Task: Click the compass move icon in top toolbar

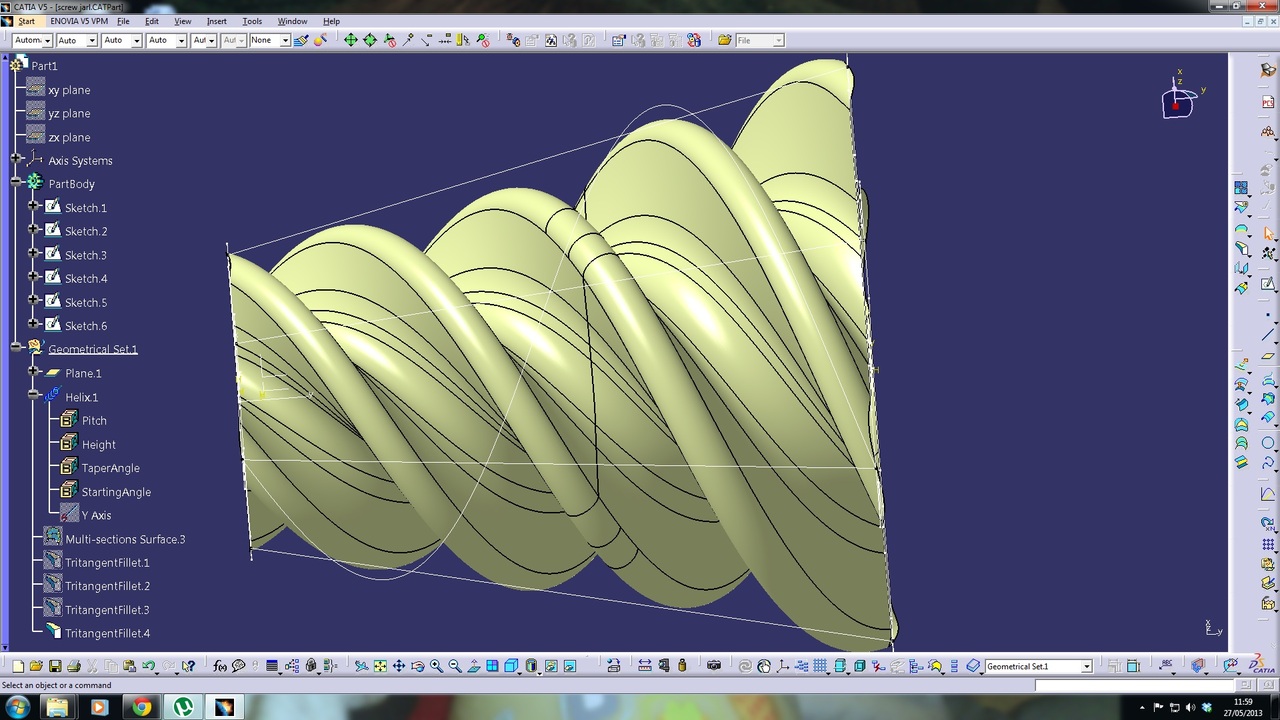Action: (x=351, y=40)
